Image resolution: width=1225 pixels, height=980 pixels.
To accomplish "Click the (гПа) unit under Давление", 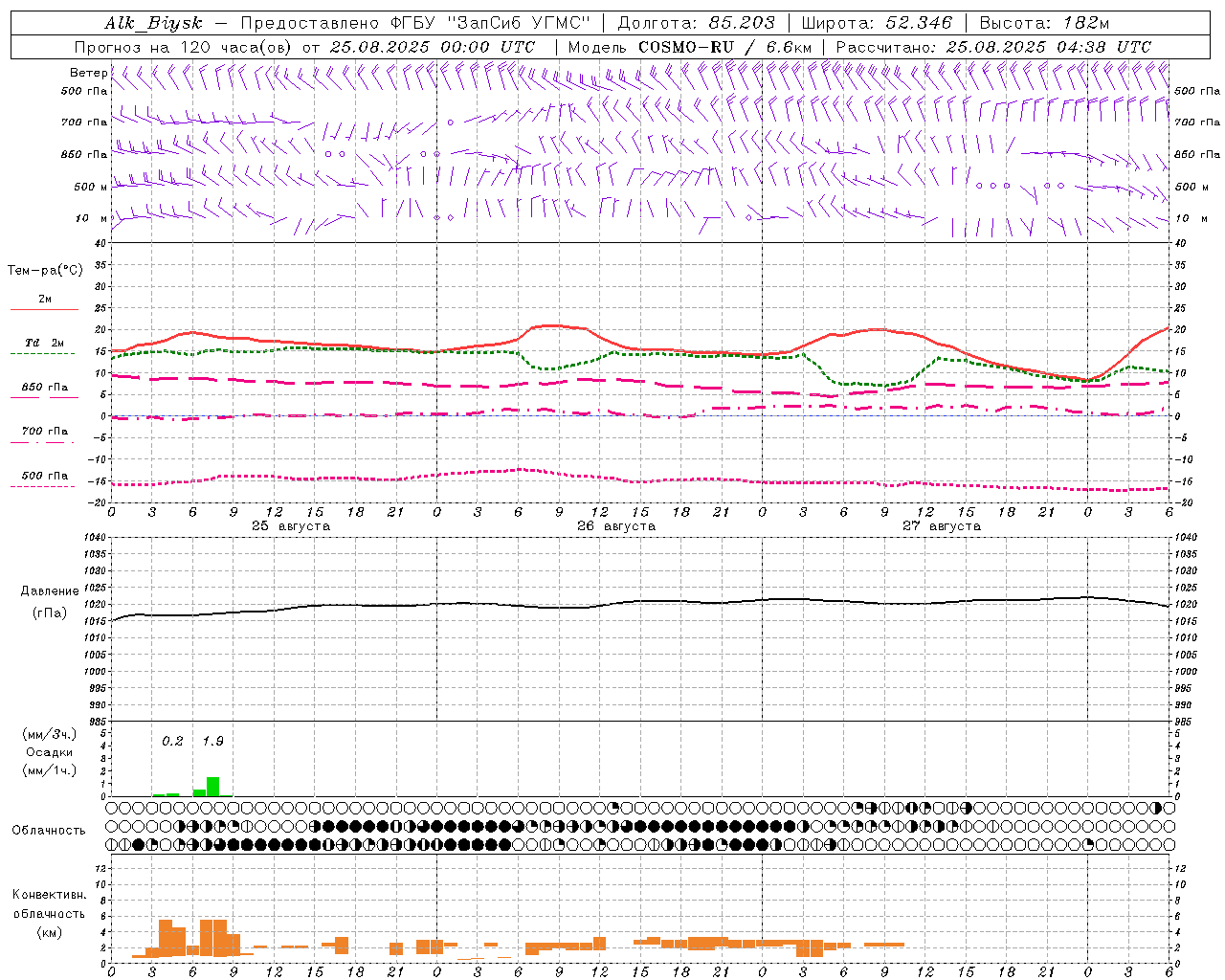I will click(50, 612).
